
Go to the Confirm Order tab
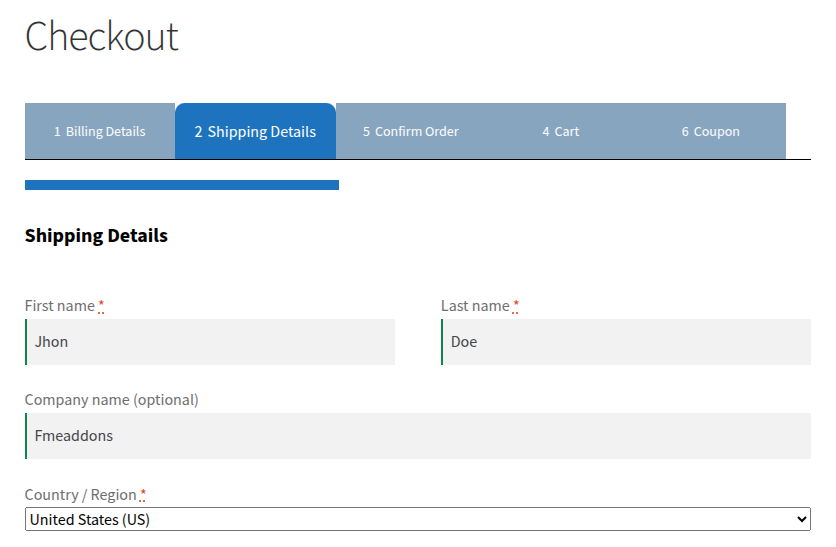pos(411,131)
